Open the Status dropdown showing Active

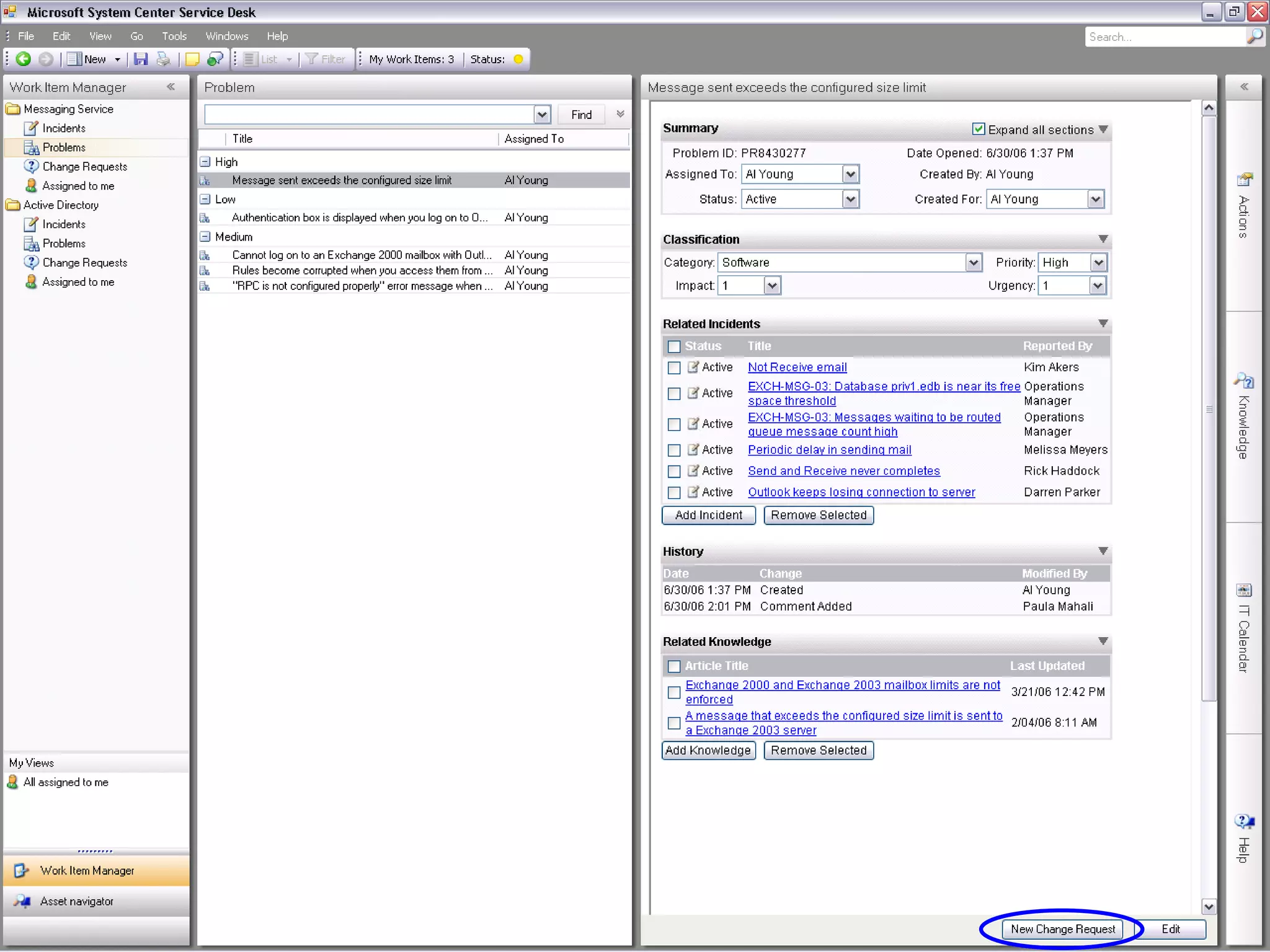(x=850, y=199)
